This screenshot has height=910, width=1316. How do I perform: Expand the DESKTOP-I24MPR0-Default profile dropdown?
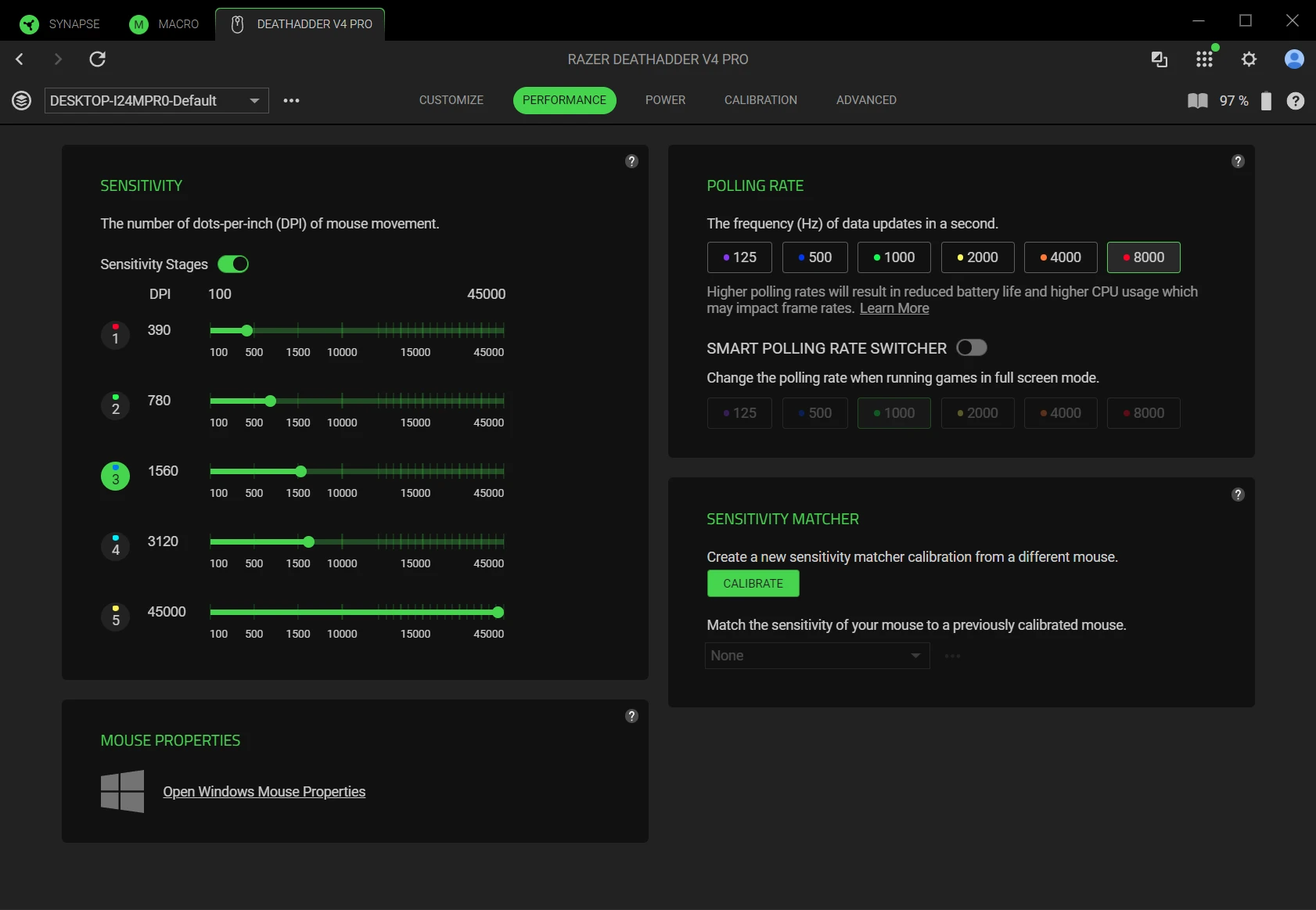click(156, 101)
